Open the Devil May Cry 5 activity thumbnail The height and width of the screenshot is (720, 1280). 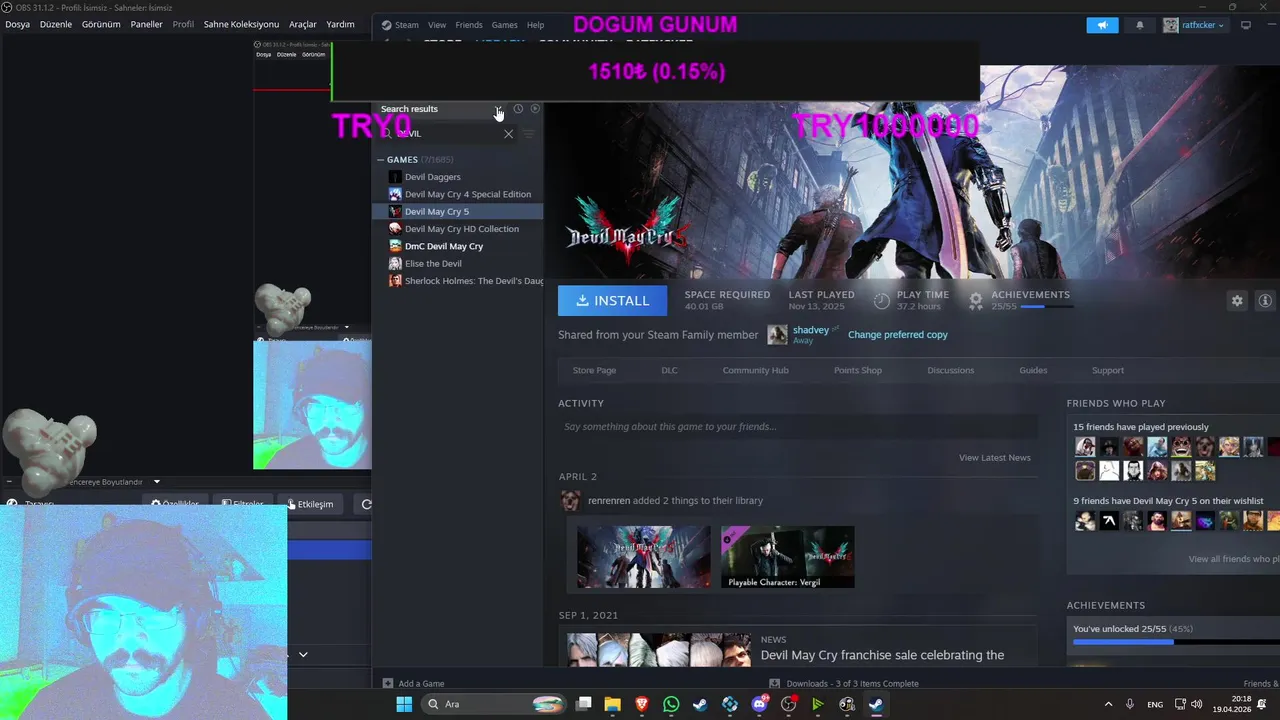tap(643, 557)
